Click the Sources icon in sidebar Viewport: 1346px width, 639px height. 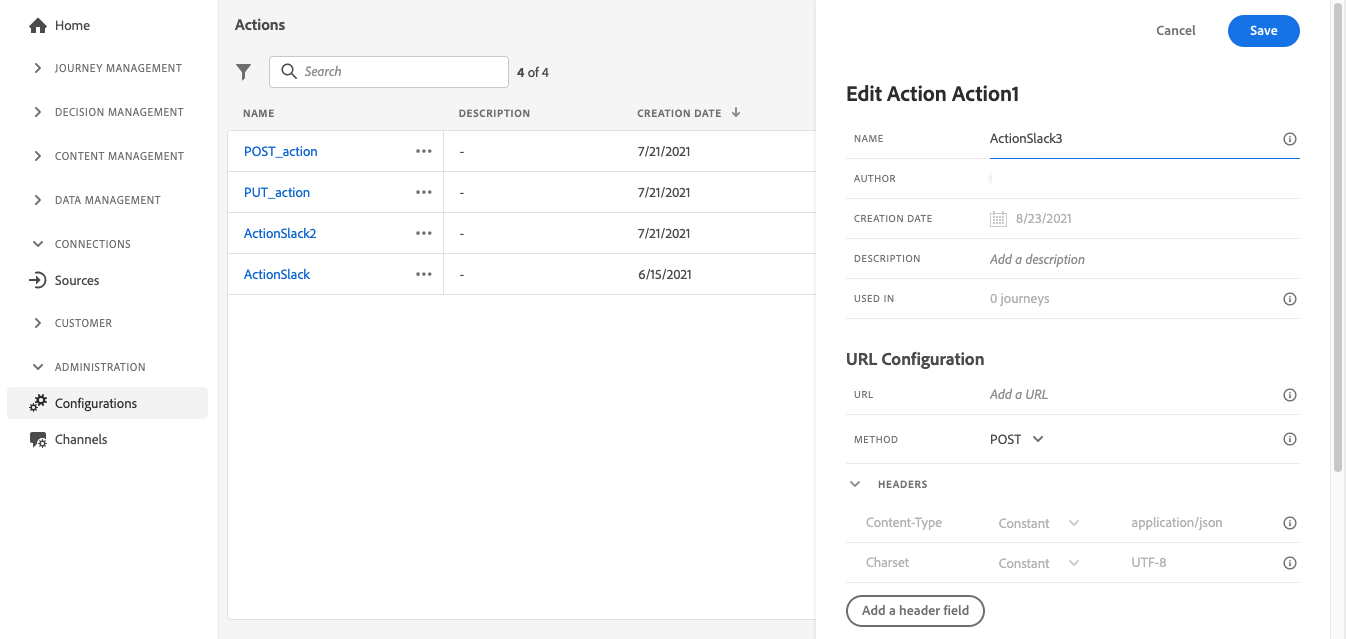coord(38,280)
